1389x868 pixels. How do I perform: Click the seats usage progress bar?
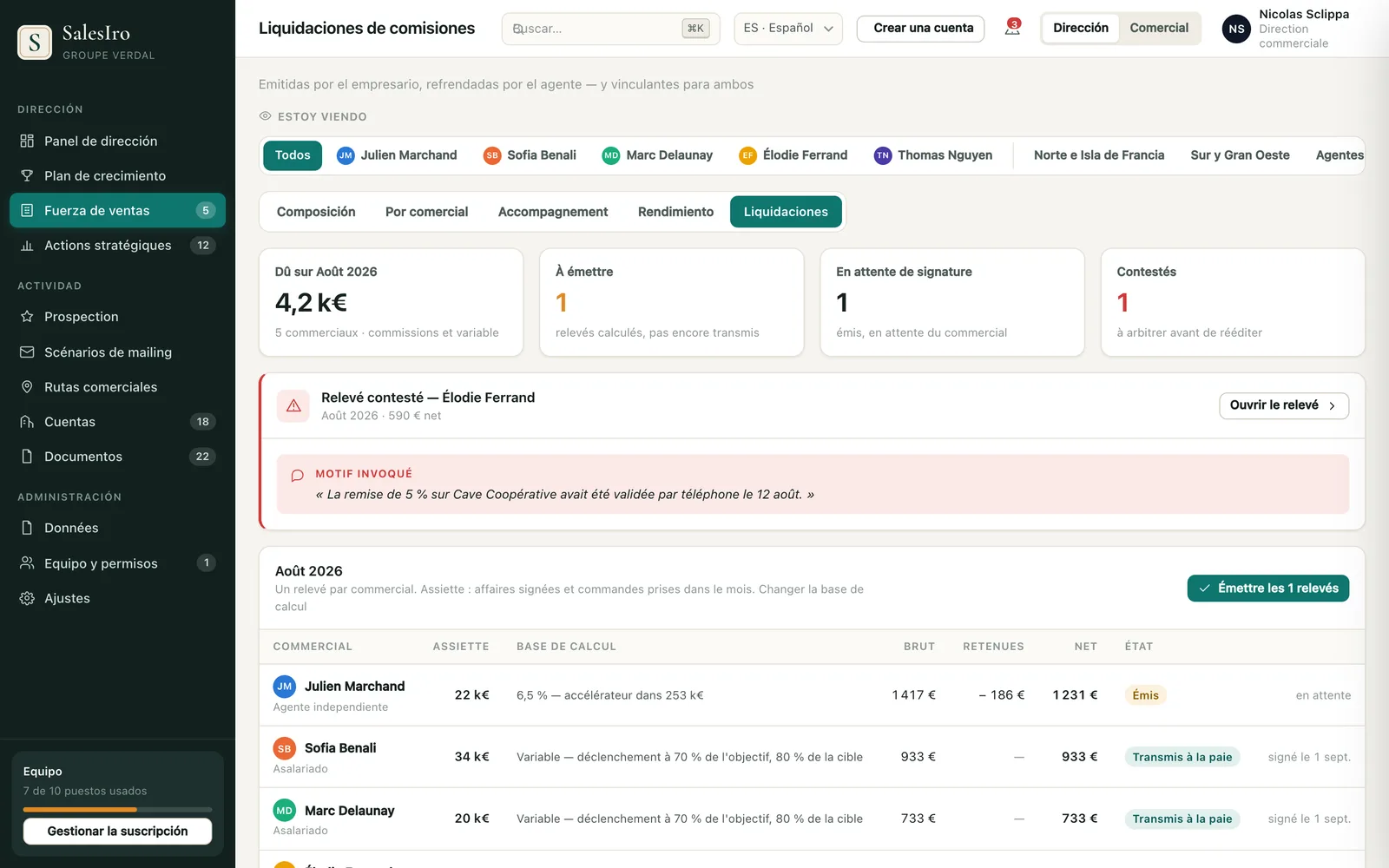pos(117,809)
